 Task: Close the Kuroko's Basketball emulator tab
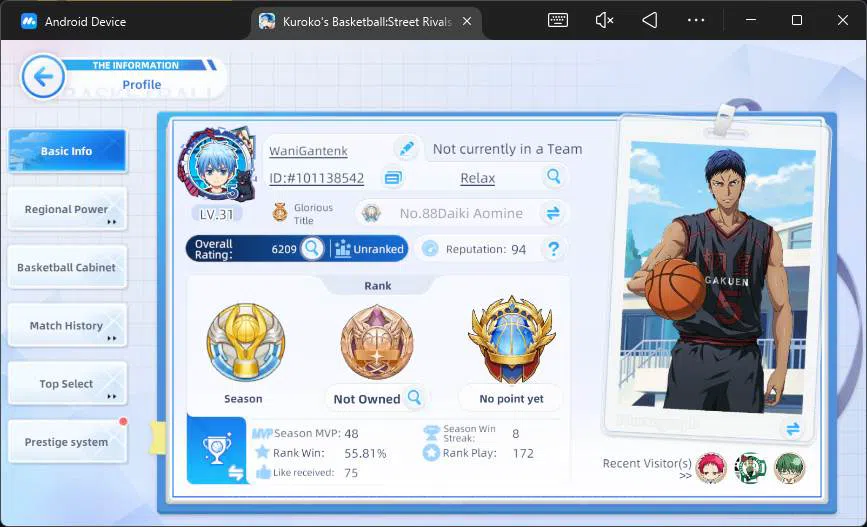tap(467, 21)
